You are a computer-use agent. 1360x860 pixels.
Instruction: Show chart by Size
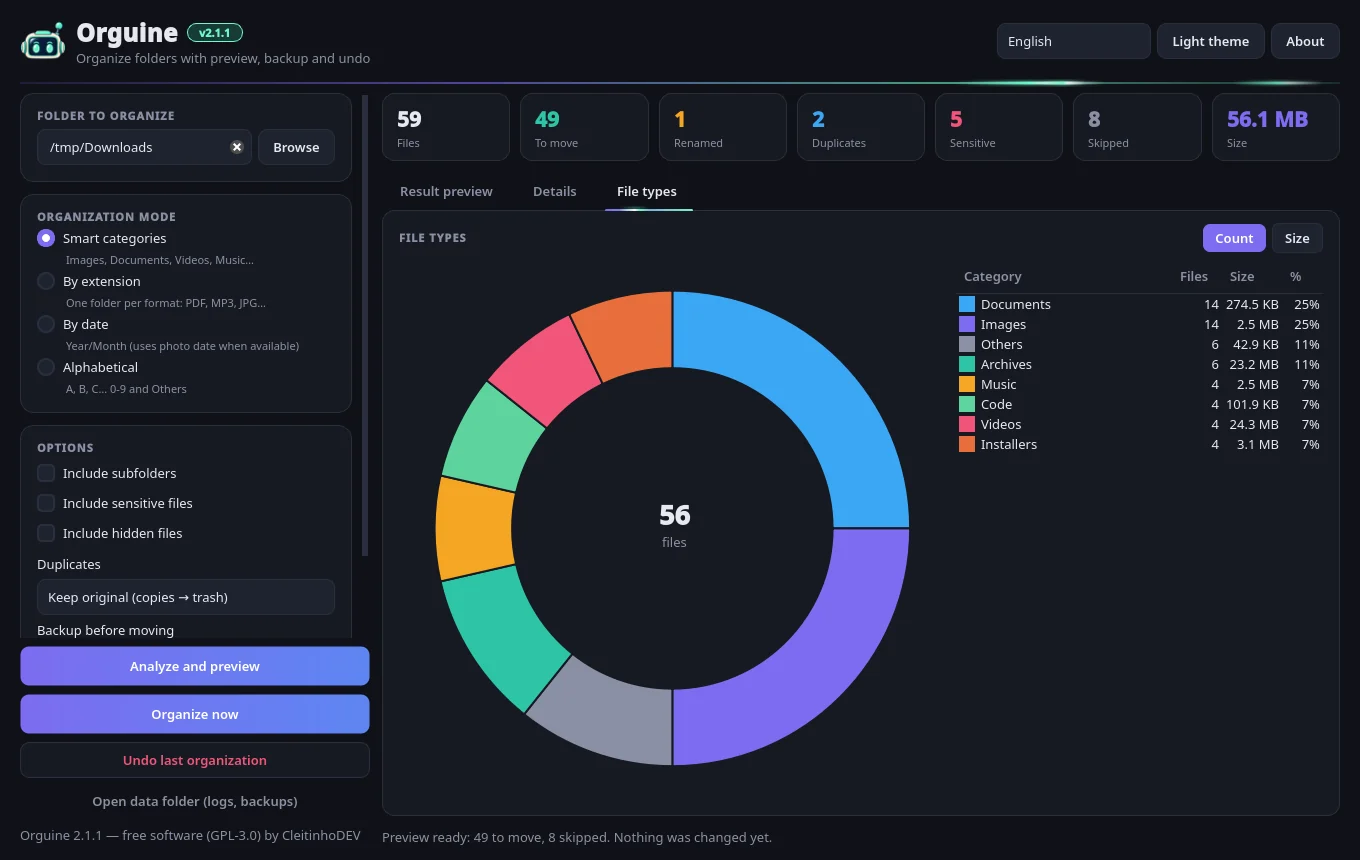tap(1297, 238)
